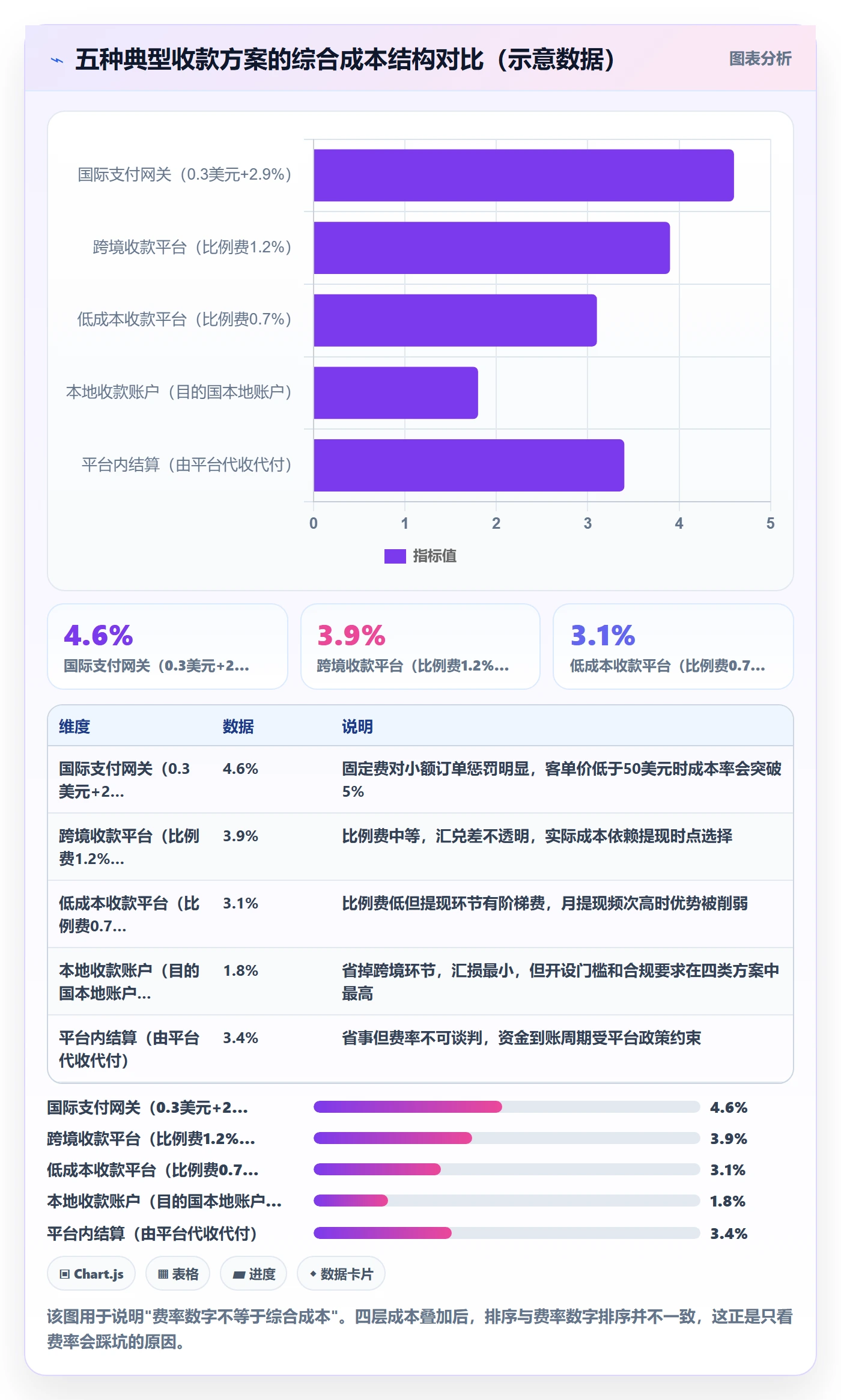The image size is (841, 1400).
Task: Click the 数据 column header
Action: point(238,726)
